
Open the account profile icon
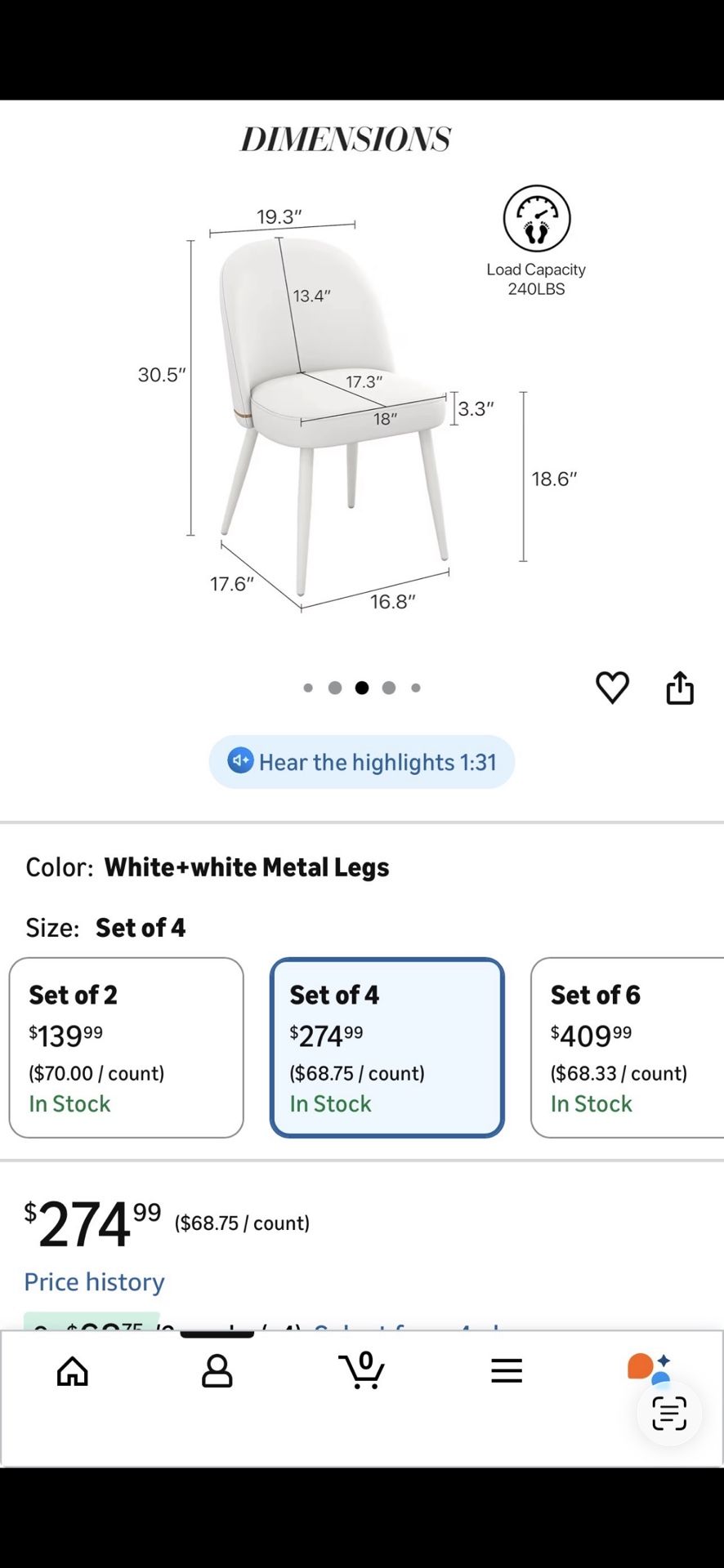pos(217,1370)
